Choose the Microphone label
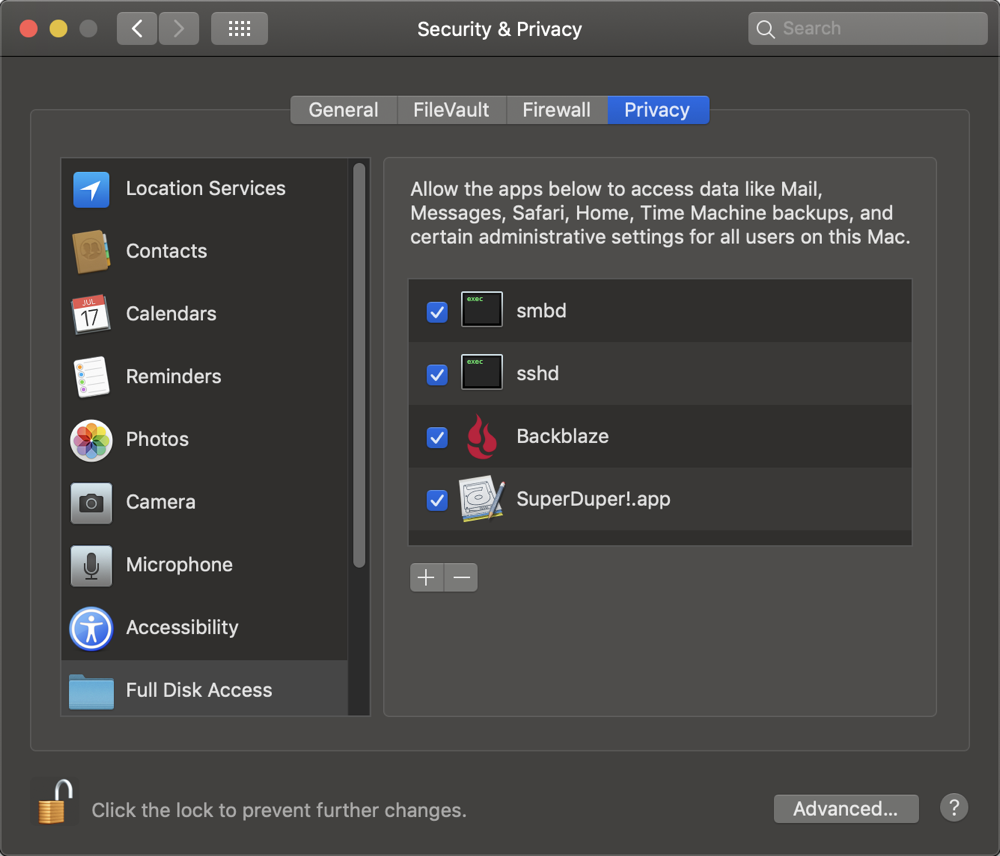 point(179,565)
